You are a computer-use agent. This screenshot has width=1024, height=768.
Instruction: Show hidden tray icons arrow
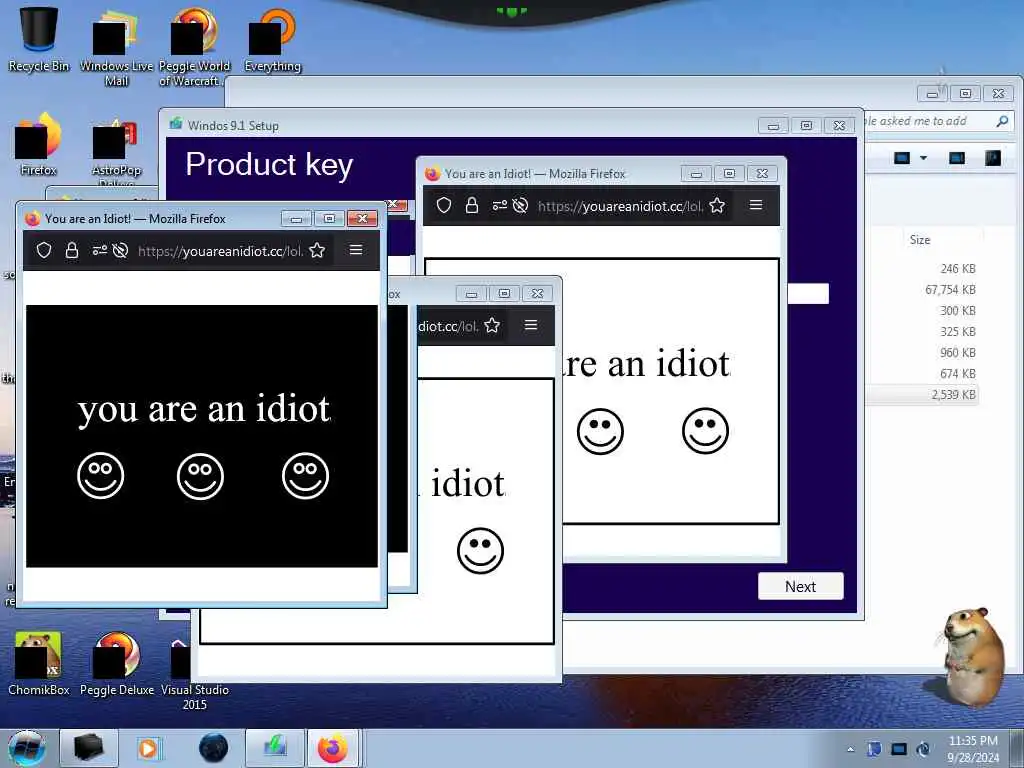click(x=850, y=750)
